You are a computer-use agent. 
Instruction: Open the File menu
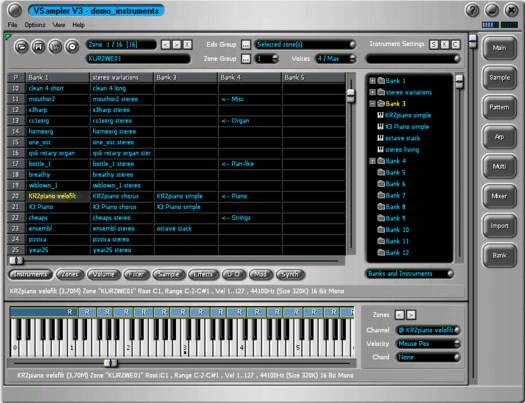(12, 25)
